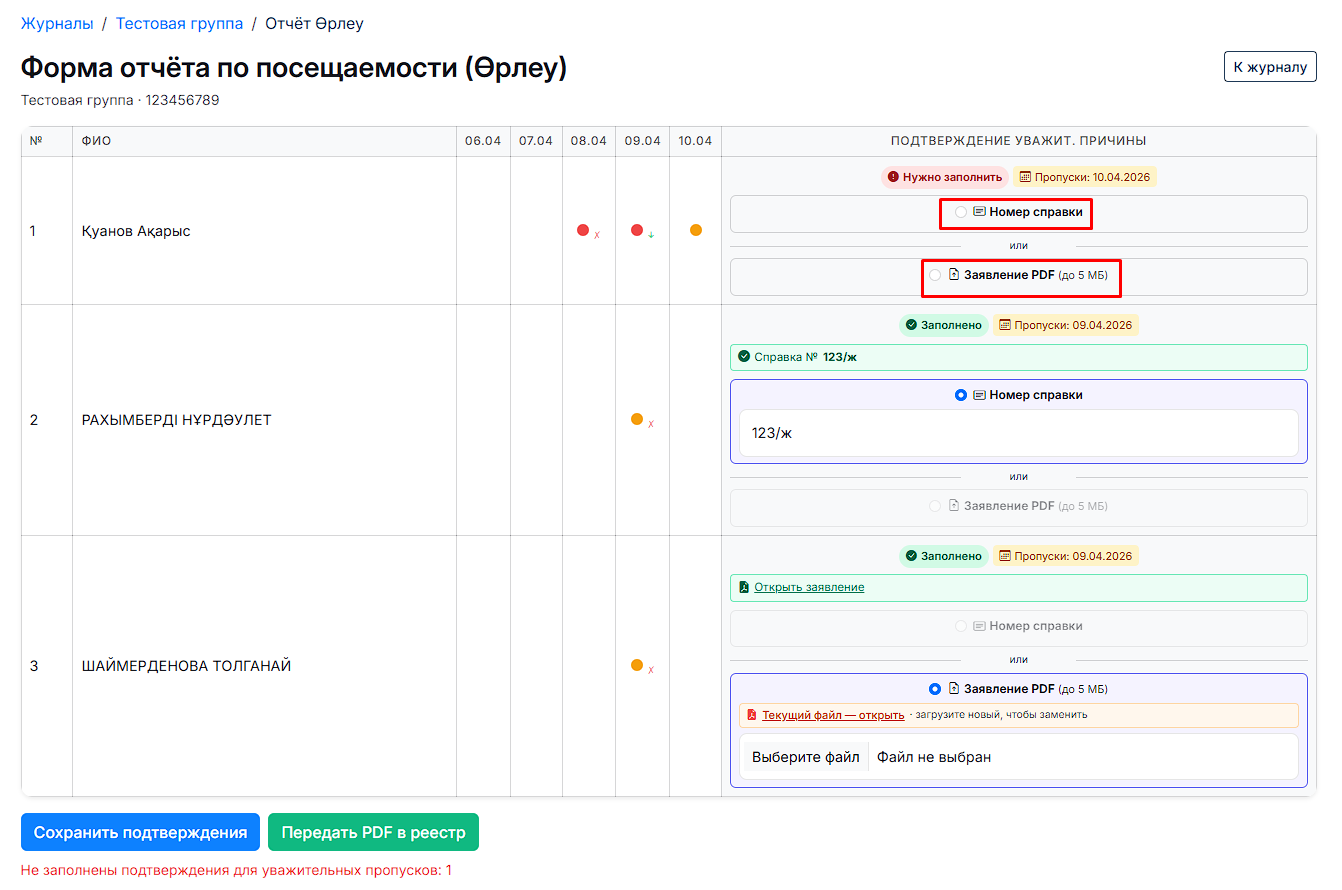Select Заявление PDF radio for Қуанов Ақарыс
1342x890 pixels.
click(935, 275)
